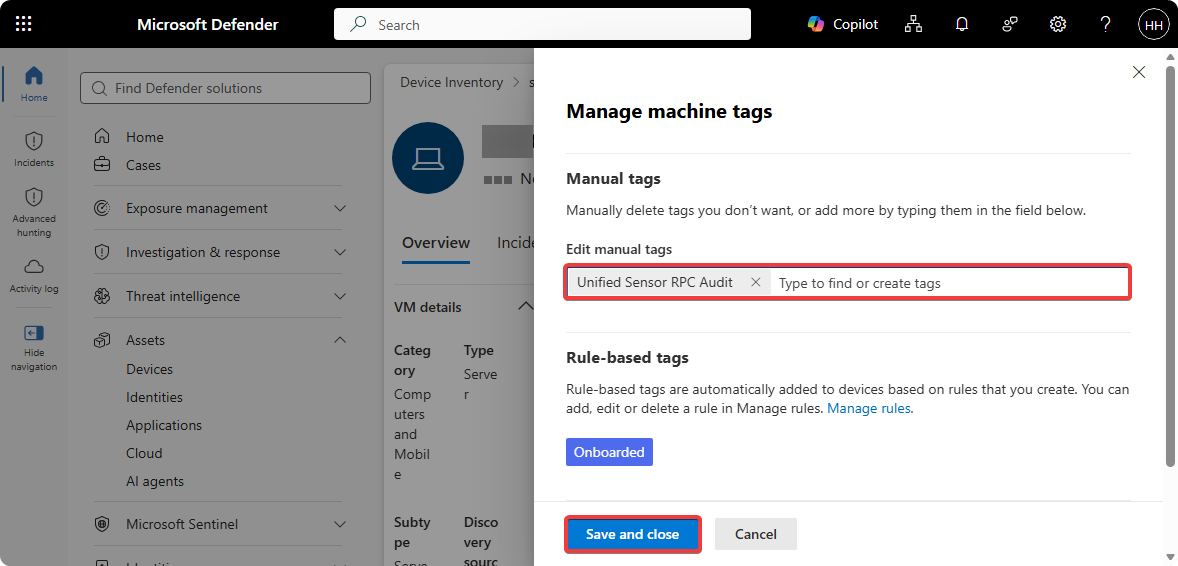Click the Cancel button
Screen dimensions: 1178x566
point(756,534)
